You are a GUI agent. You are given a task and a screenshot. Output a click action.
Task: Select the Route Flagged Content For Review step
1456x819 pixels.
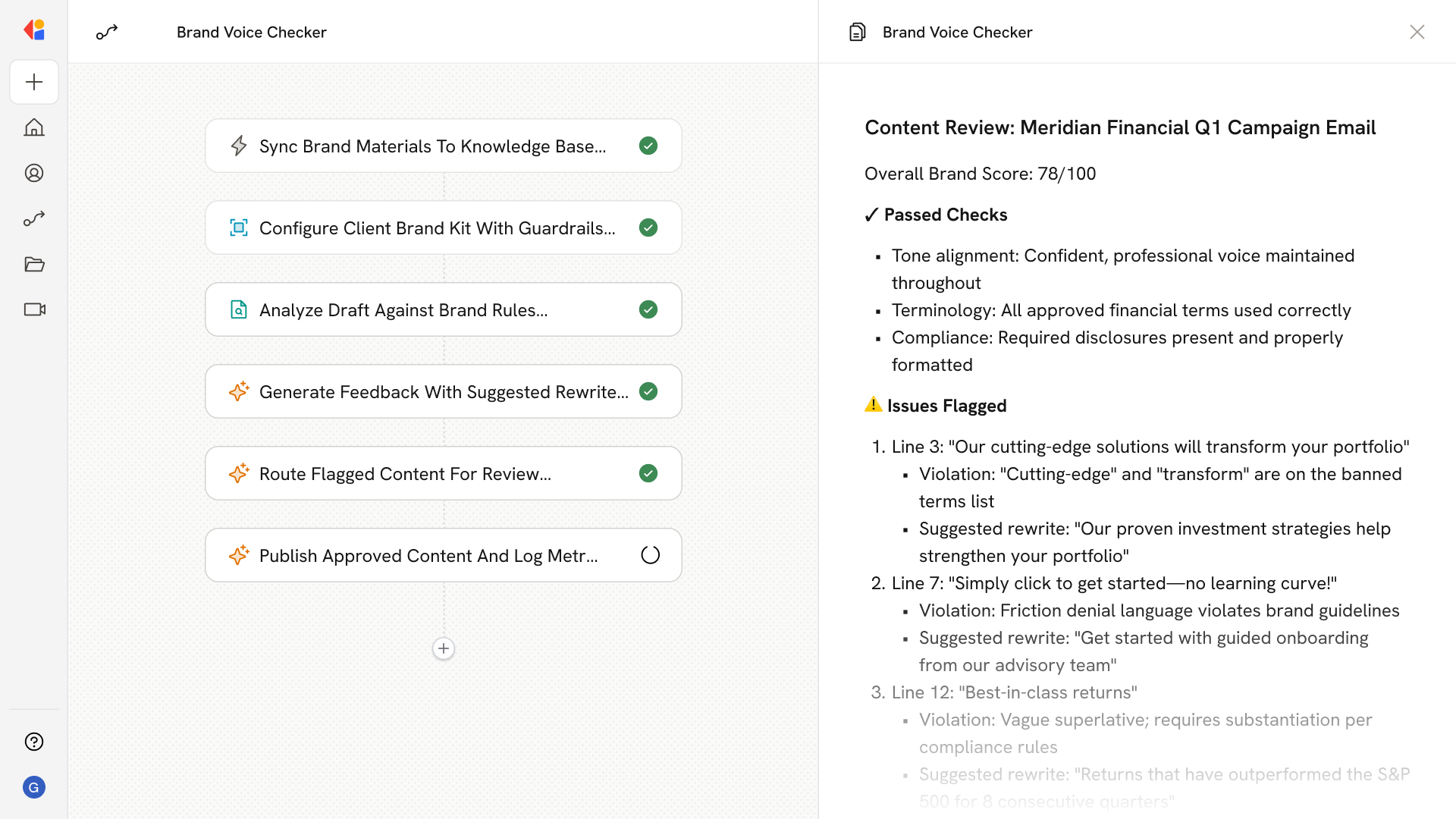coord(405,474)
